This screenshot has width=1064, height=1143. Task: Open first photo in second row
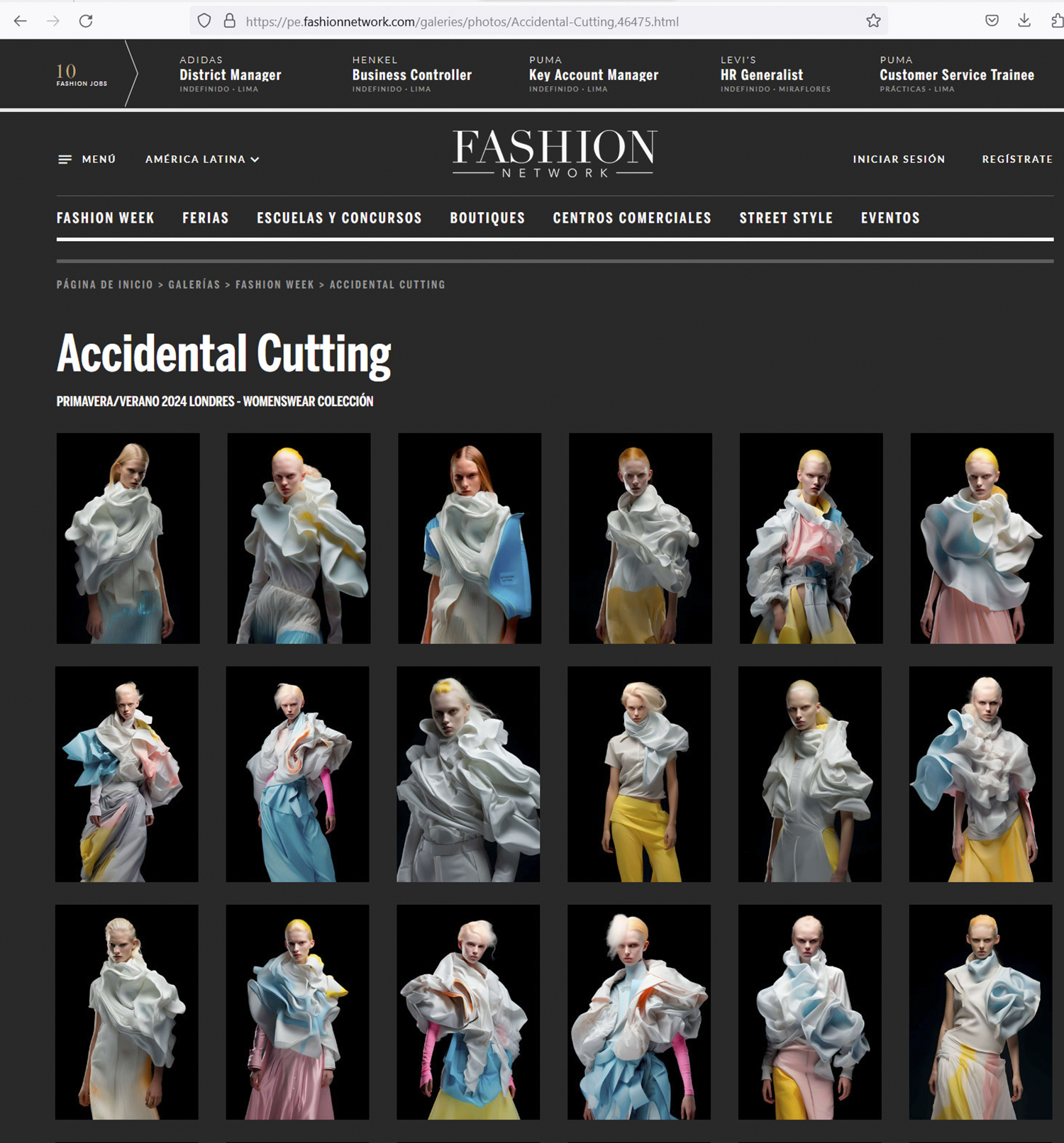pyautogui.click(x=127, y=774)
